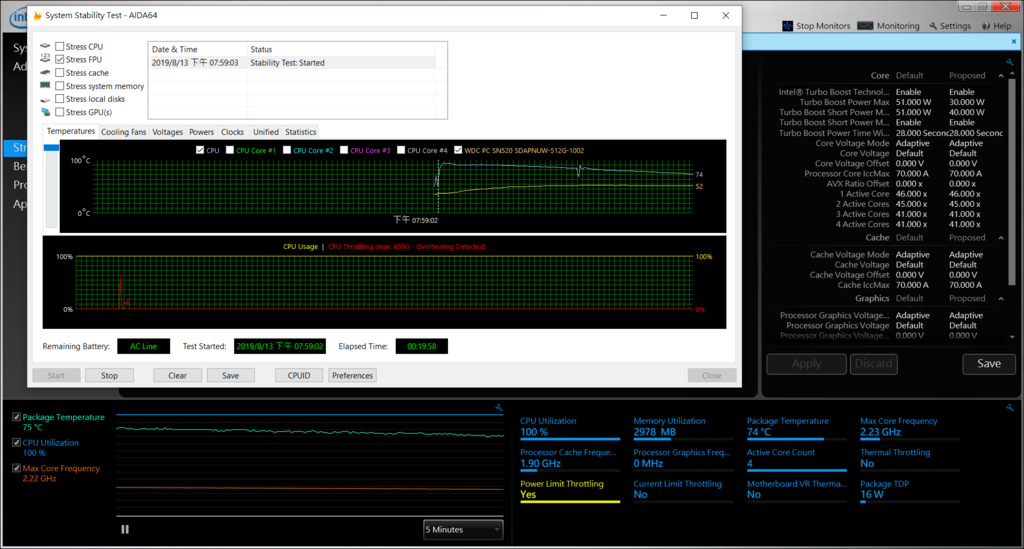
Task: Open the Unified tab
Action: coord(265,132)
